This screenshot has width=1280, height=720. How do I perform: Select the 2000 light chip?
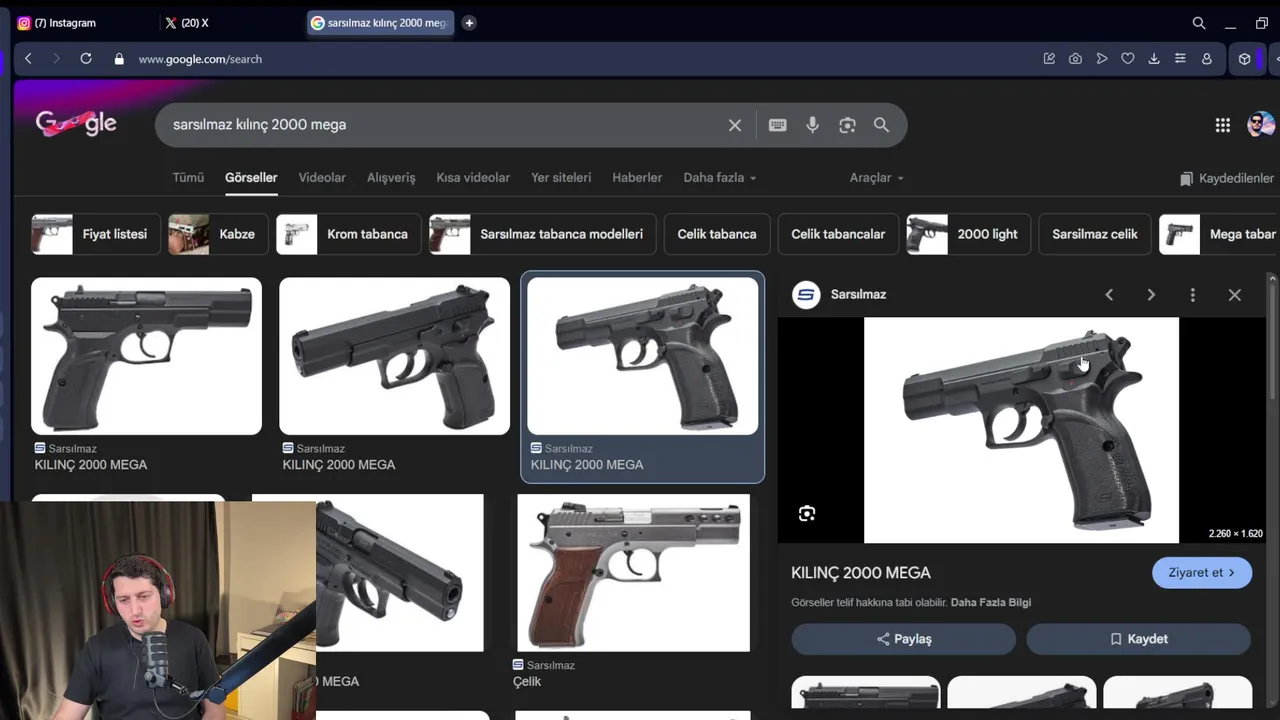pos(967,234)
